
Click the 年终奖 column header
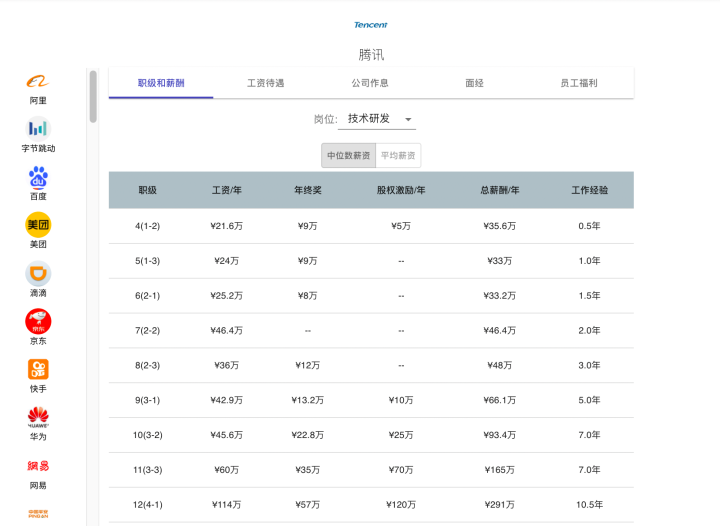[x=308, y=190]
